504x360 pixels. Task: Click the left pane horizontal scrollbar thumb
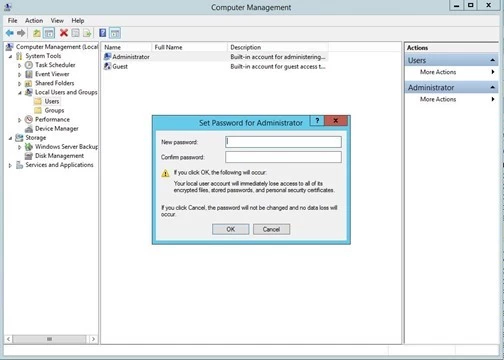(49, 339)
